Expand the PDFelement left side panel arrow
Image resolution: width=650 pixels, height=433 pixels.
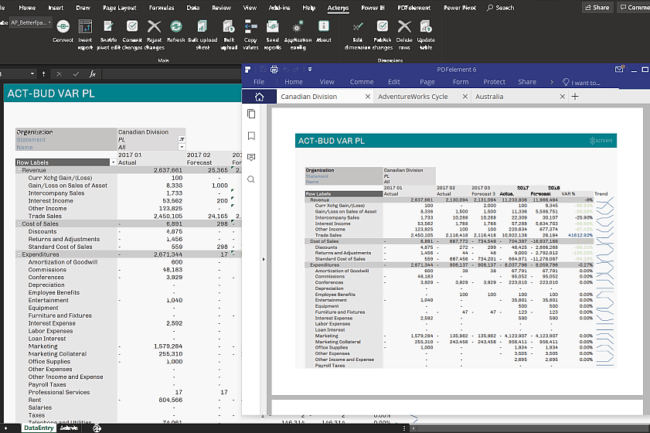coord(264,259)
